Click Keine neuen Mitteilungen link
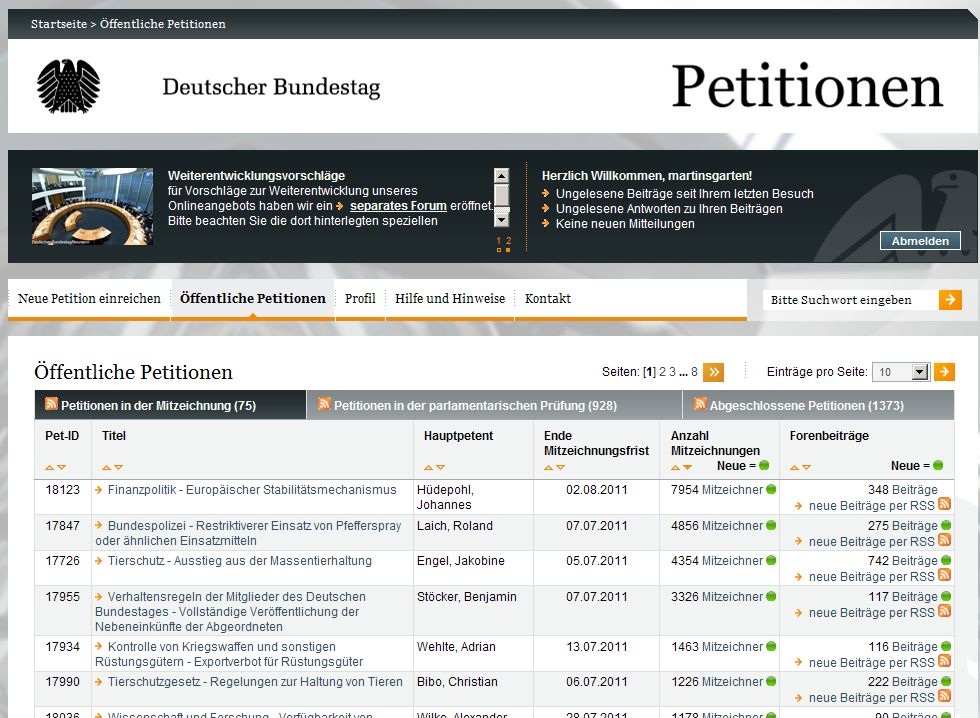The height and width of the screenshot is (718, 980). [625, 224]
